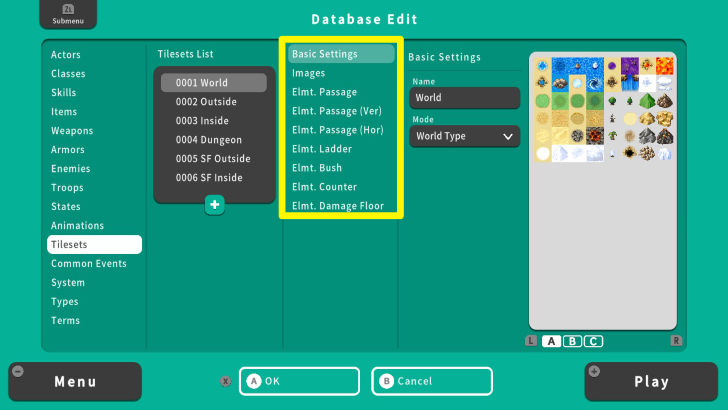This screenshot has width=728, height=410.
Task: Open Common Events category
Action: click(89, 264)
